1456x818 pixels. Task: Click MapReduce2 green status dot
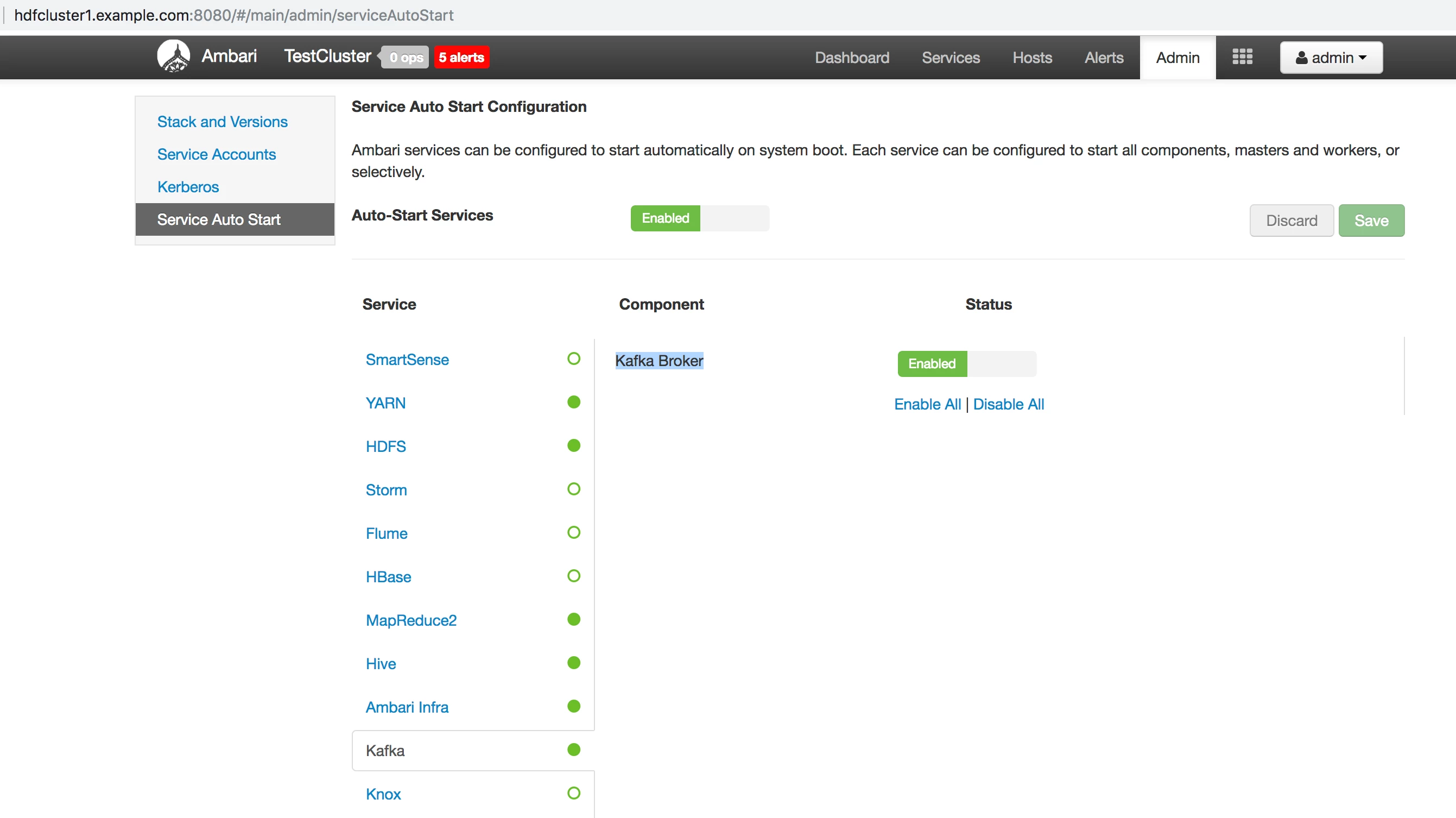(574, 619)
